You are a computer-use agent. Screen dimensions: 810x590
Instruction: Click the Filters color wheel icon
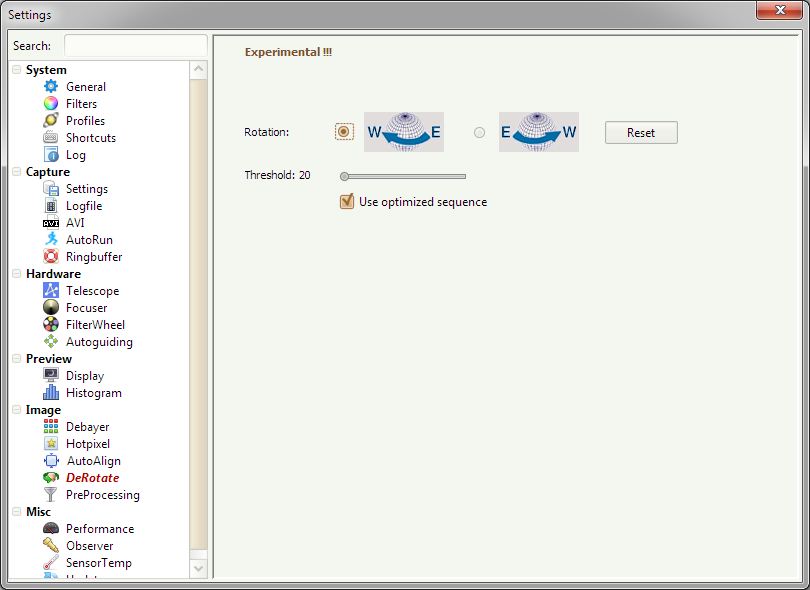(x=51, y=103)
